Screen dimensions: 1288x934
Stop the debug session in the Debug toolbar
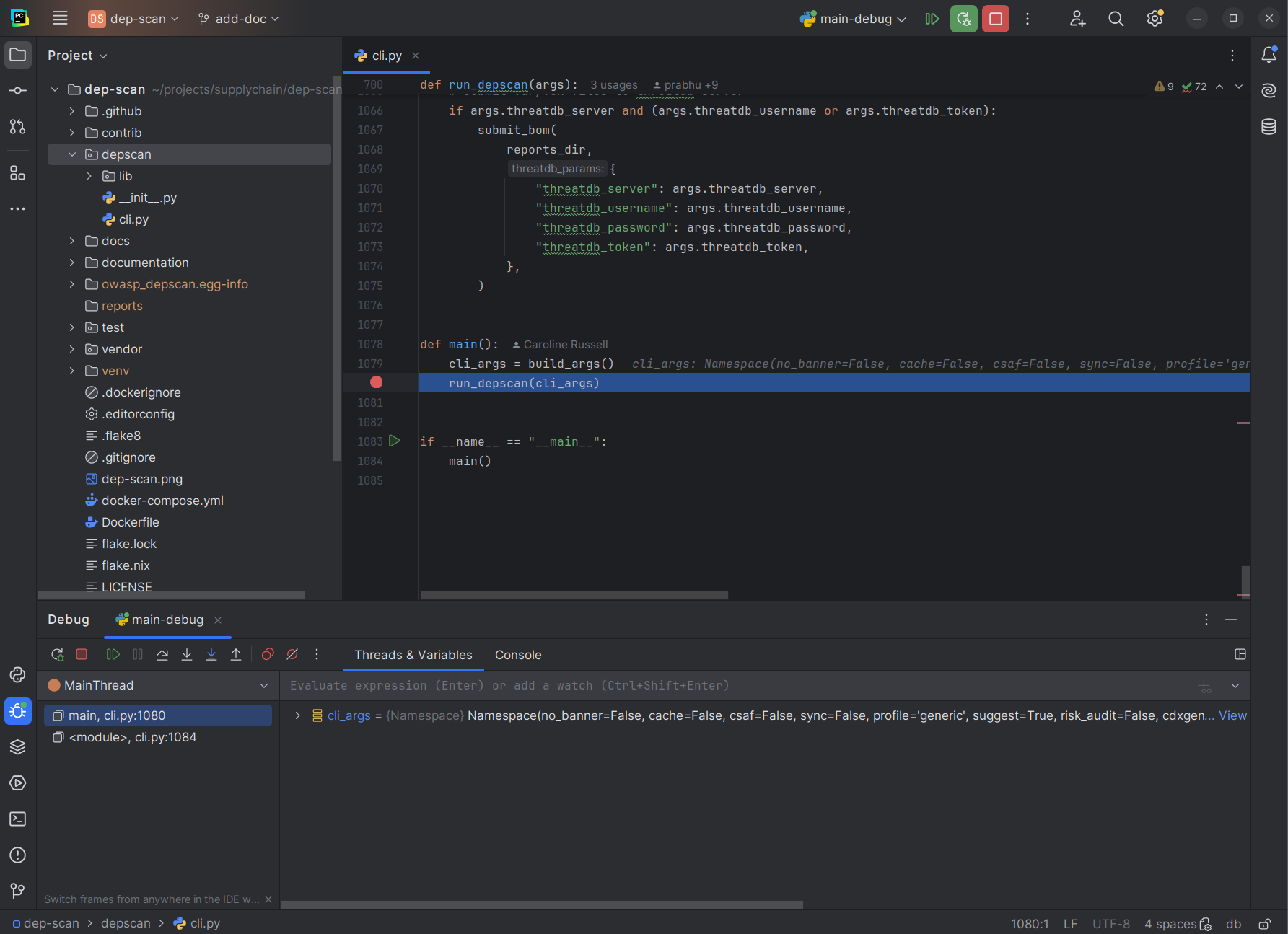82,655
